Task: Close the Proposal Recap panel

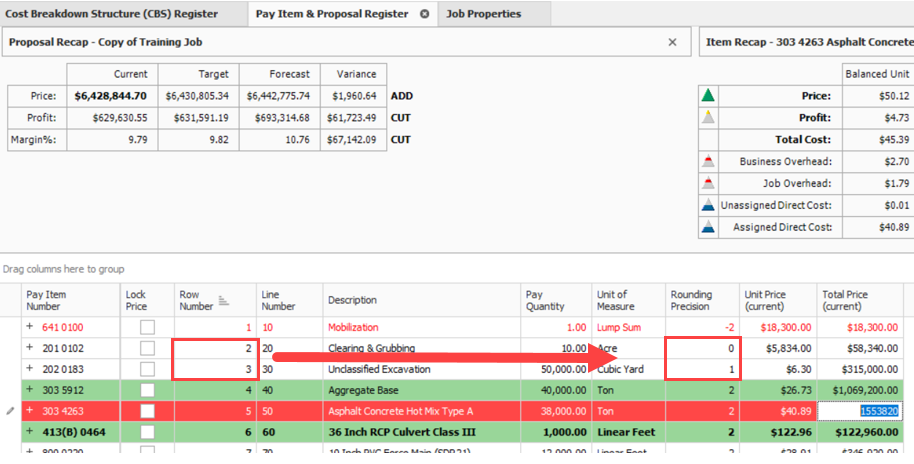Action: coord(672,42)
